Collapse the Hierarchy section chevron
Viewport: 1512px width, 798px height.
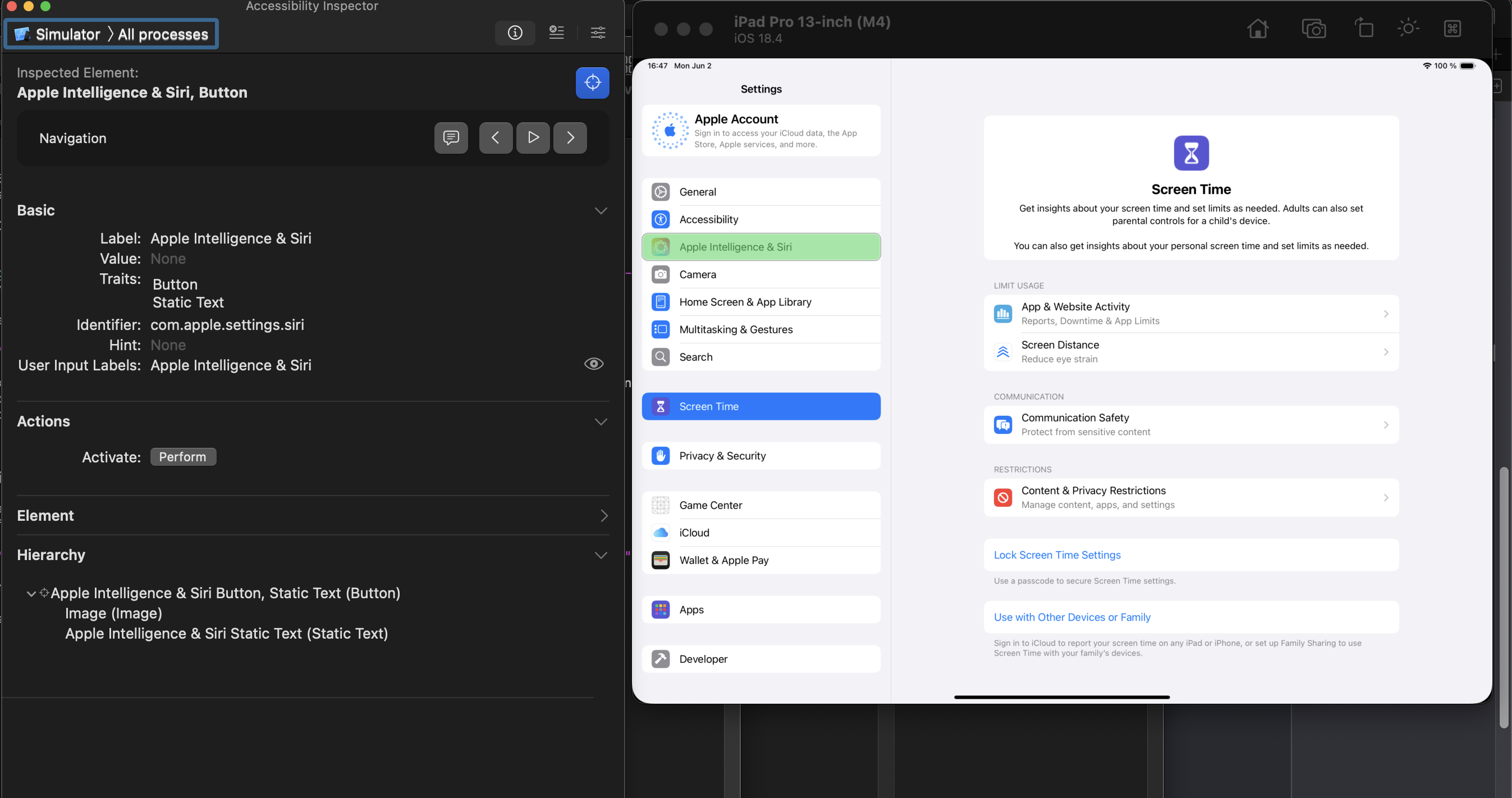(x=601, y=555)
